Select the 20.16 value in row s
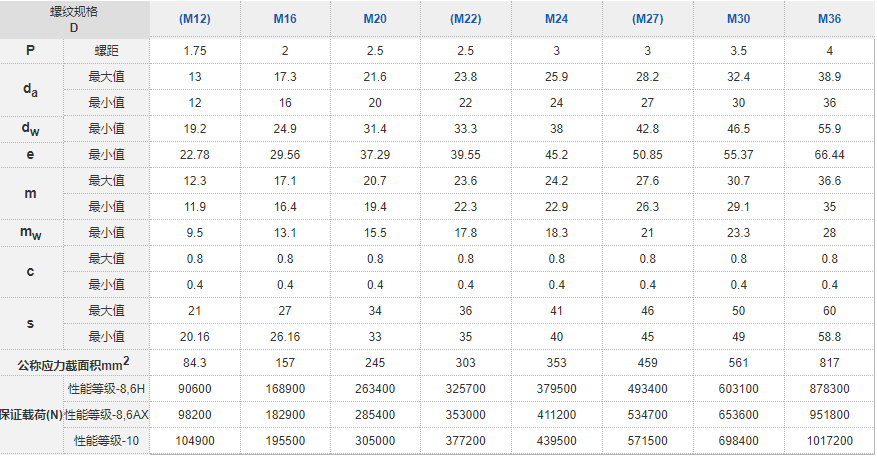 (195, 336)
